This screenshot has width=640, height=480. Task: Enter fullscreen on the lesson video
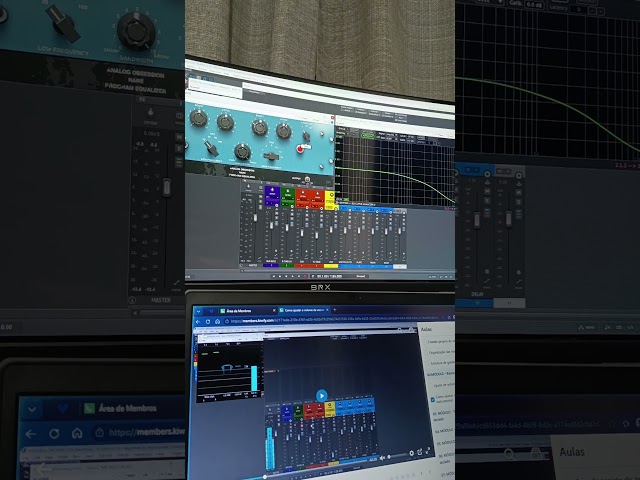428,450
